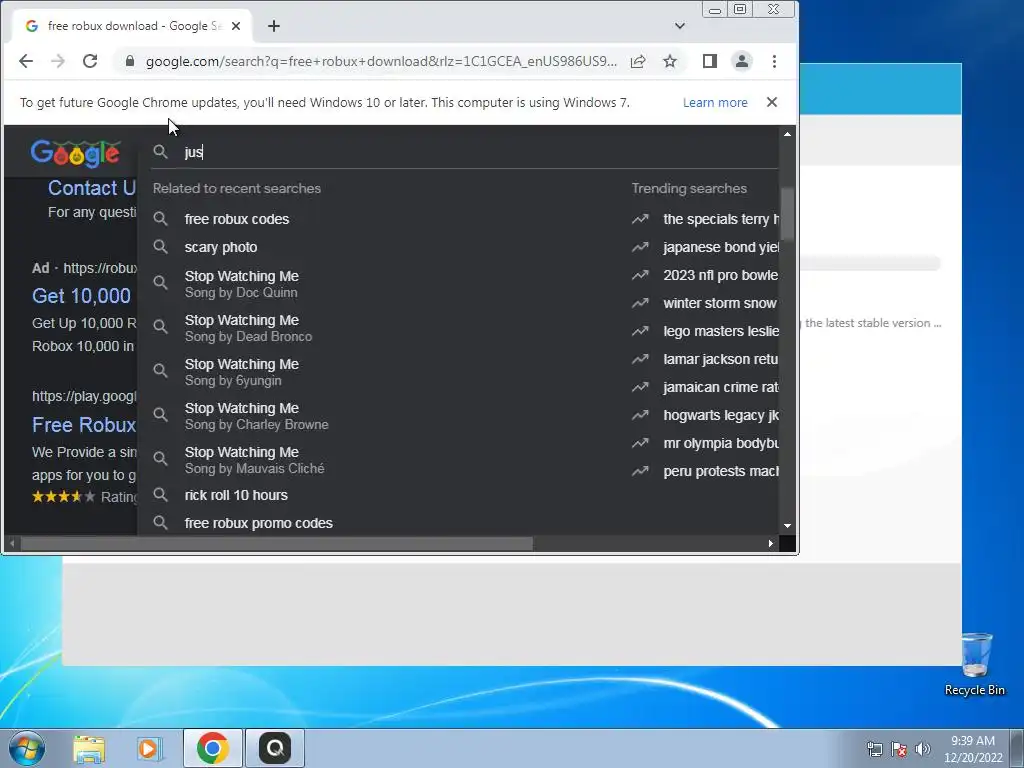Screen dimensions: 1024x768
Task: Click the suggestion panel scrollbar thumb
Action: (x=787, y=214)
